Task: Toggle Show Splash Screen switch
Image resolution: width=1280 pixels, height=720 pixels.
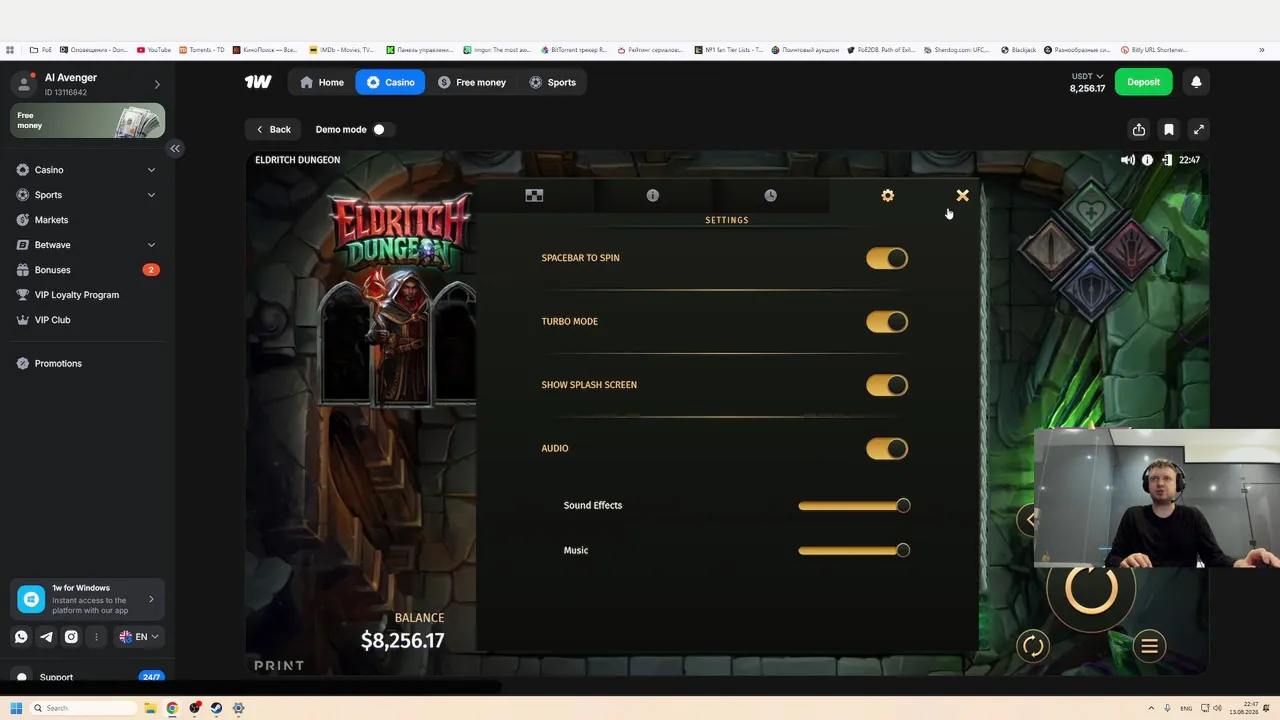Action: point(887,385)
